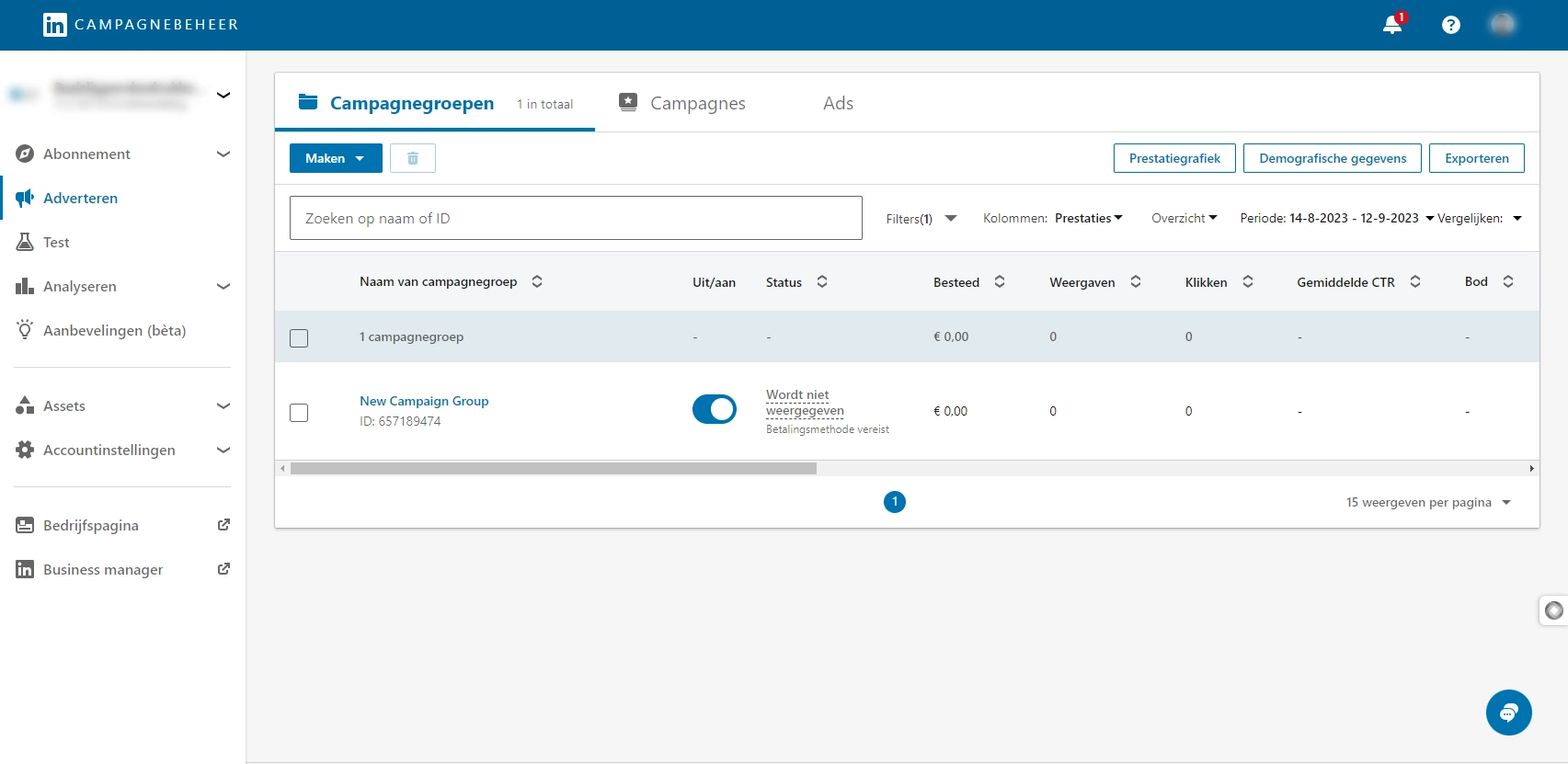Viewport: 1568px width, 764px height.
Task: Open Business manager external link icon
Action: click(223, 569)
